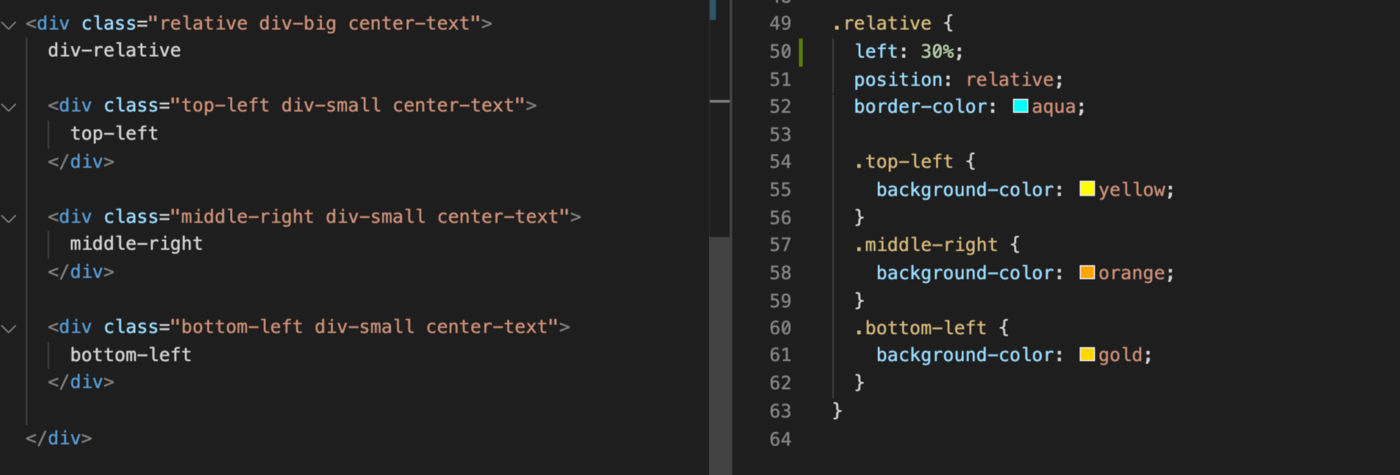
Task: Click the word "aqua" value
Action: coord(1054,107)
